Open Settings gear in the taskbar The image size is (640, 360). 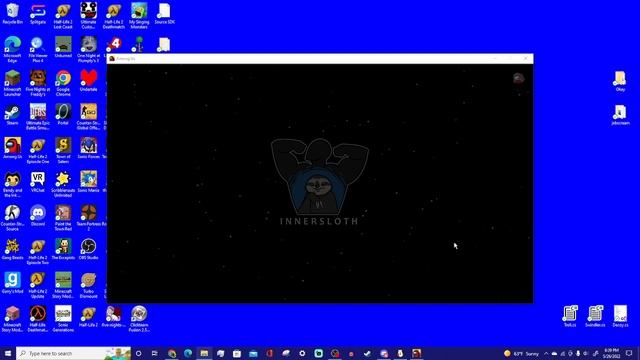[x=302, y=353]
